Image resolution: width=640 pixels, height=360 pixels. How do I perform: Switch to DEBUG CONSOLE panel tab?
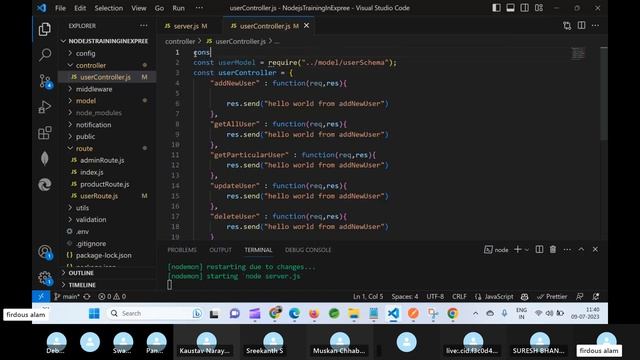[x=308, y=250]
